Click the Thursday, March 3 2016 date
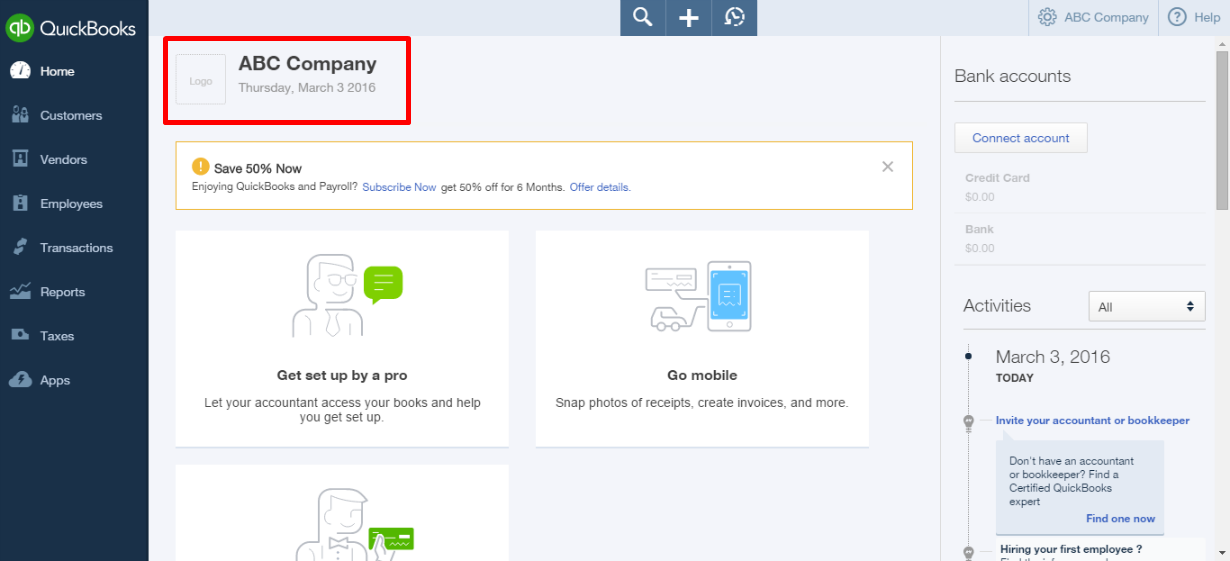The image size is (1230, 561). (307, 88)
